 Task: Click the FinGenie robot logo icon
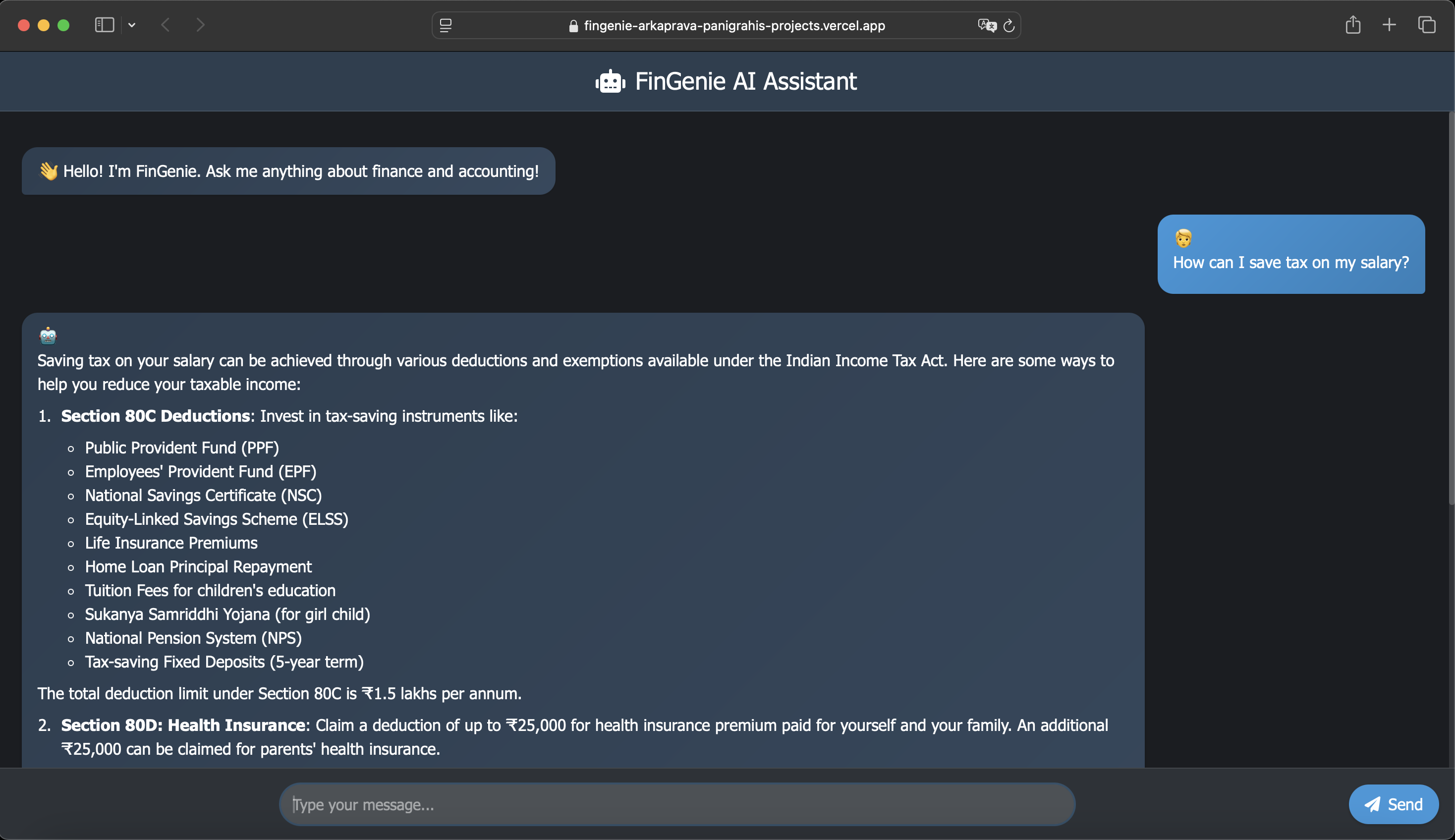(x=610, y=82)
